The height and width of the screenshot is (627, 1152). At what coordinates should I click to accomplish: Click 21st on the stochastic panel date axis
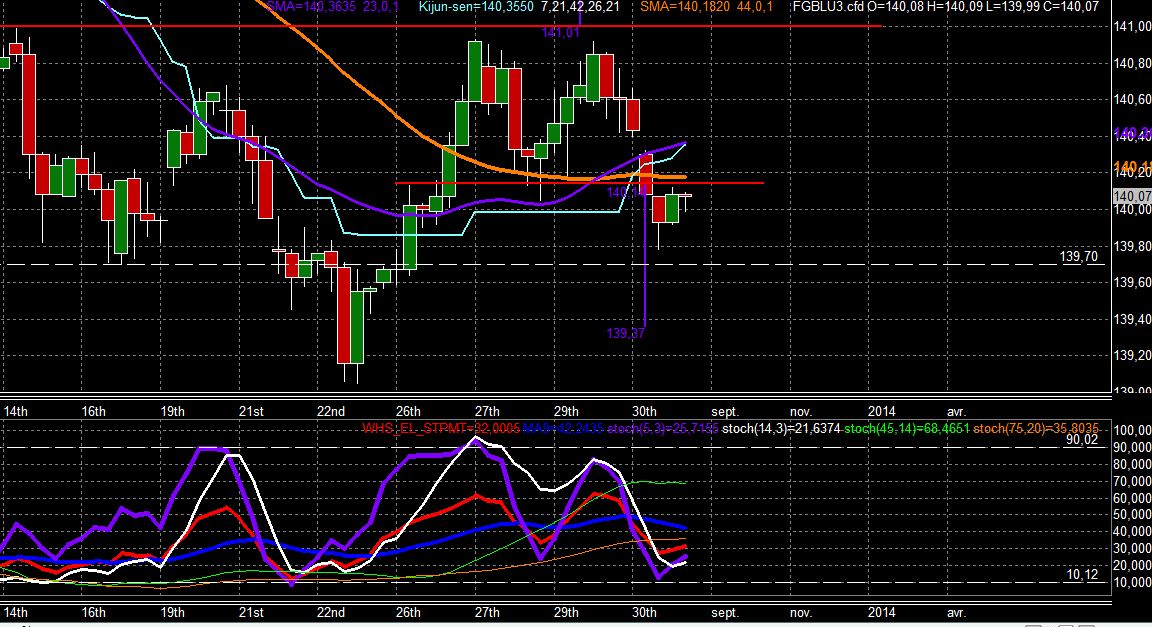coord(251,612)
